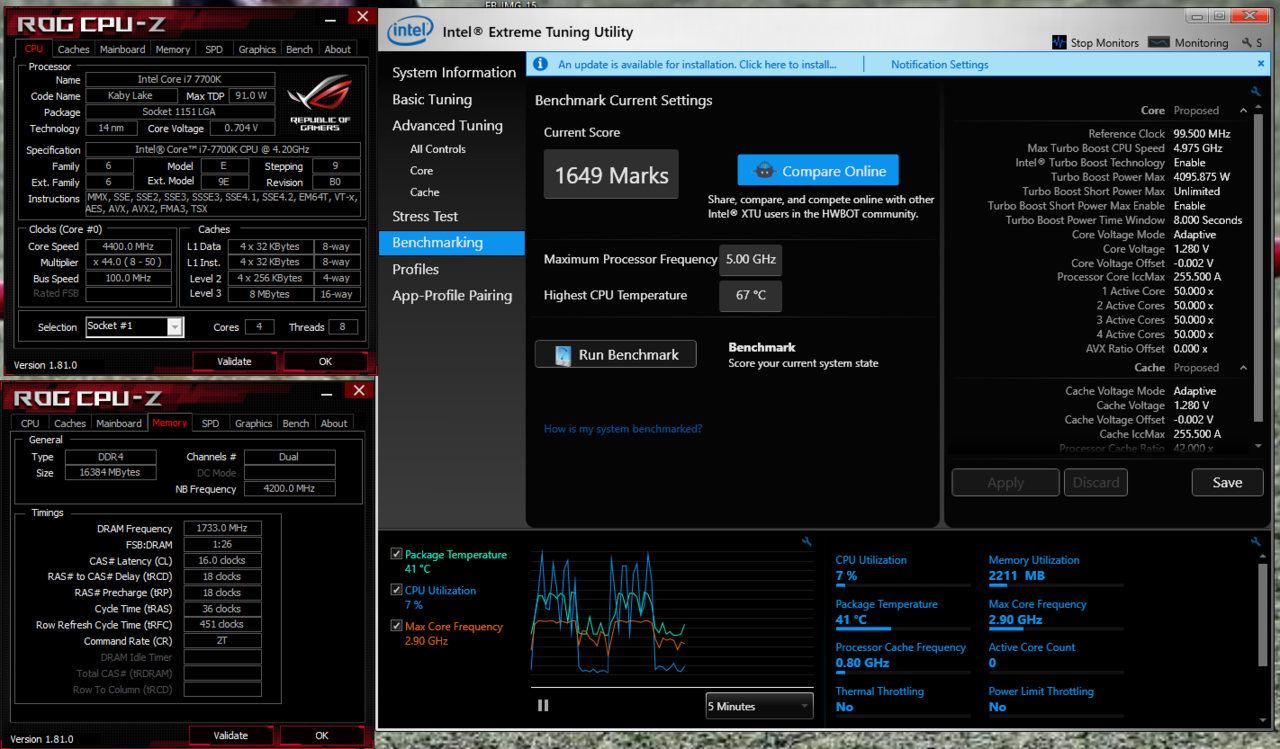The image size is (1280, 749).
Task: Click the wrench icon above the monitoring graph
Action: point(807,542)
